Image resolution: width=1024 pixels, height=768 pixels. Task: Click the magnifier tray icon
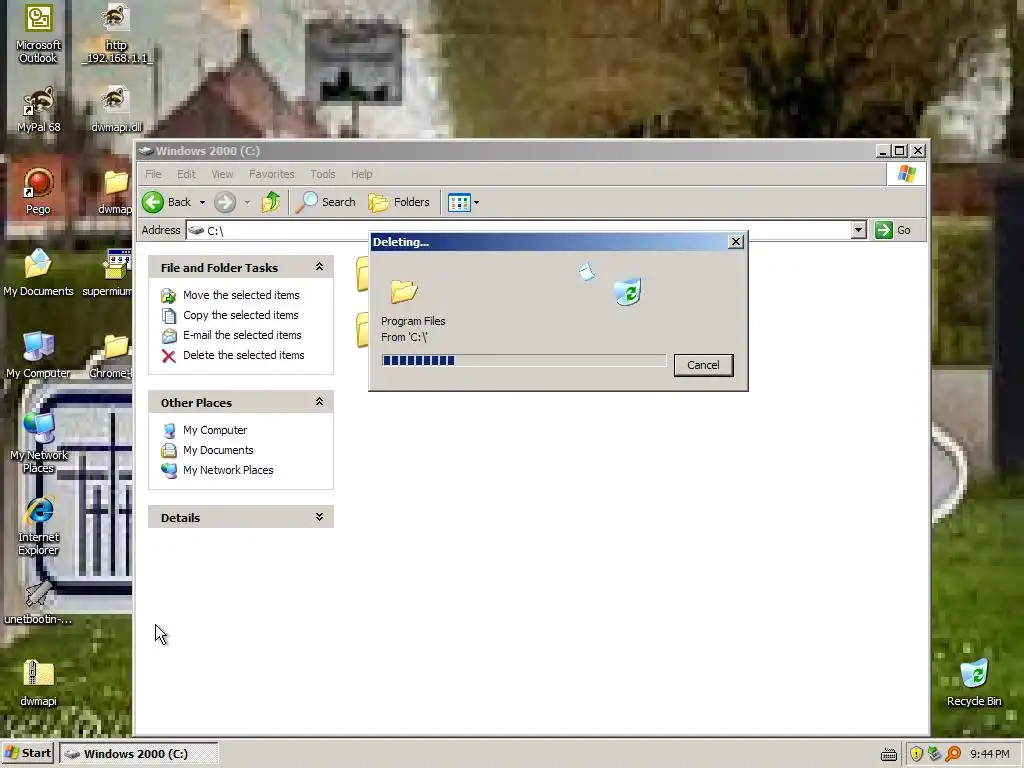(x=953, y=754)
